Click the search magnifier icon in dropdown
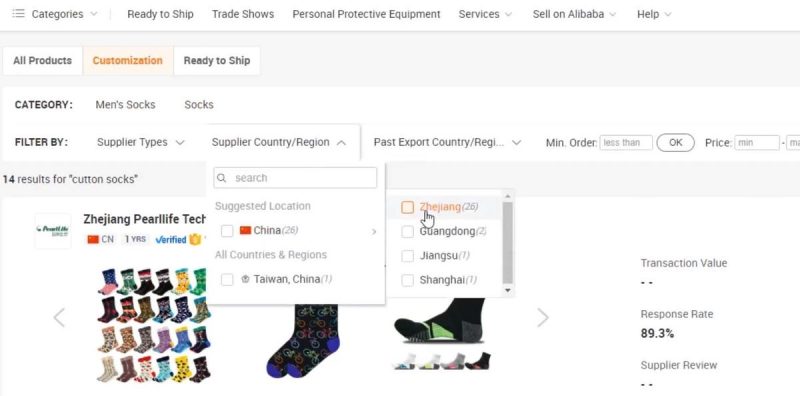Screen dimensions: 800x396 [222, 178]
